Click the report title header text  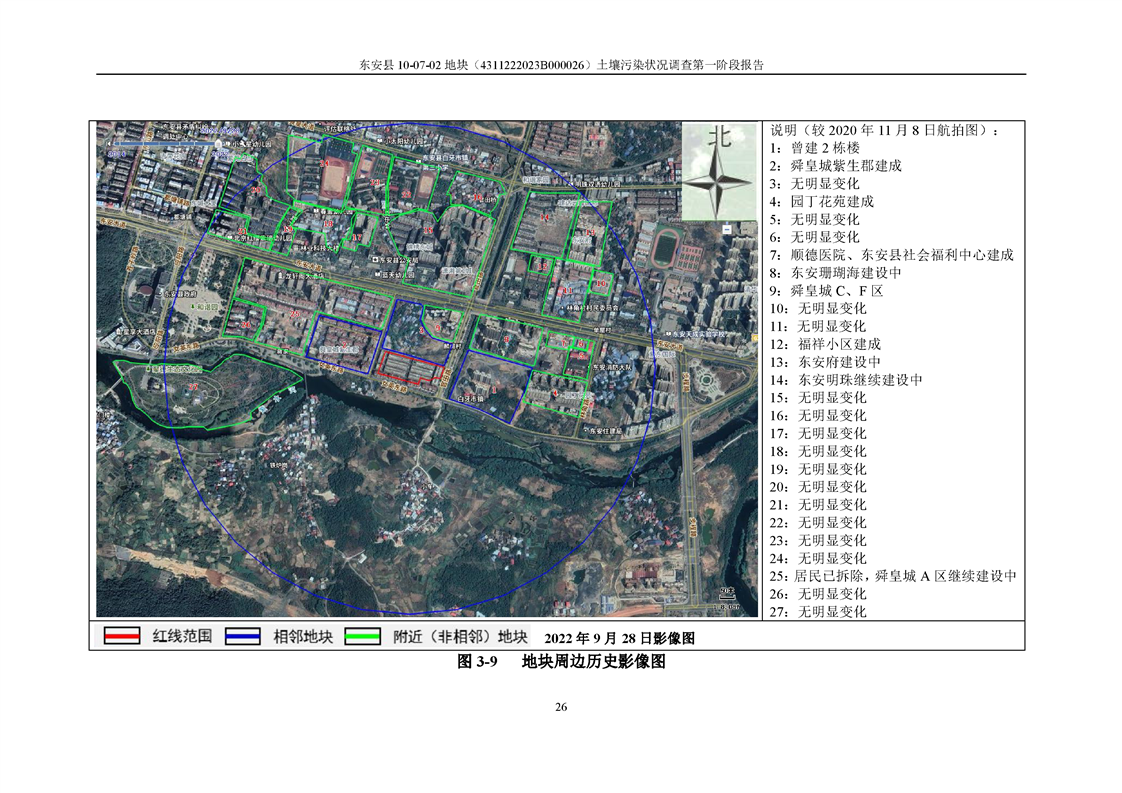560,65
